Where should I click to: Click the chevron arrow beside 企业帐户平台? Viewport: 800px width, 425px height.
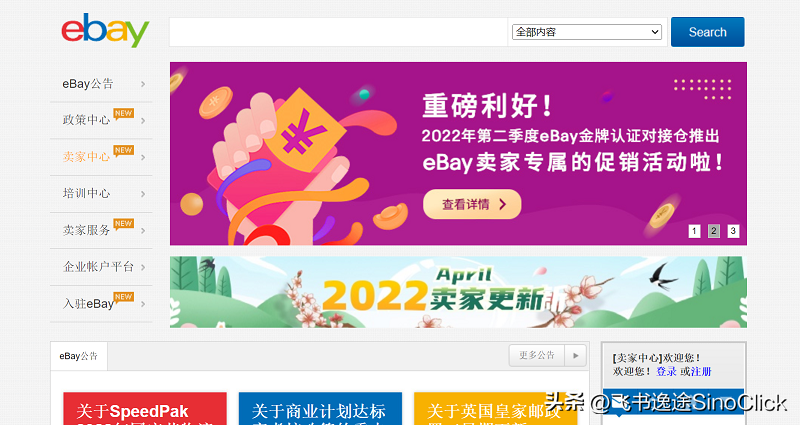pyautogui.click(x=143, y=267)
